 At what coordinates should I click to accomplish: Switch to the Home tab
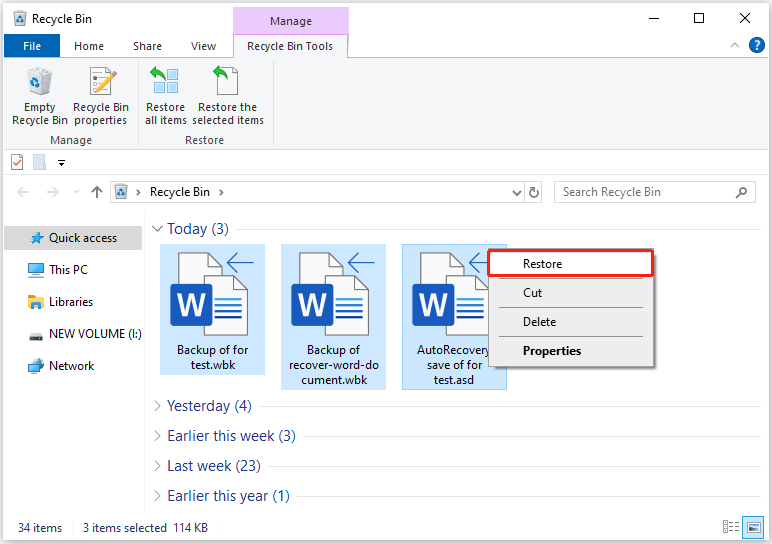(x=89, y=46)
